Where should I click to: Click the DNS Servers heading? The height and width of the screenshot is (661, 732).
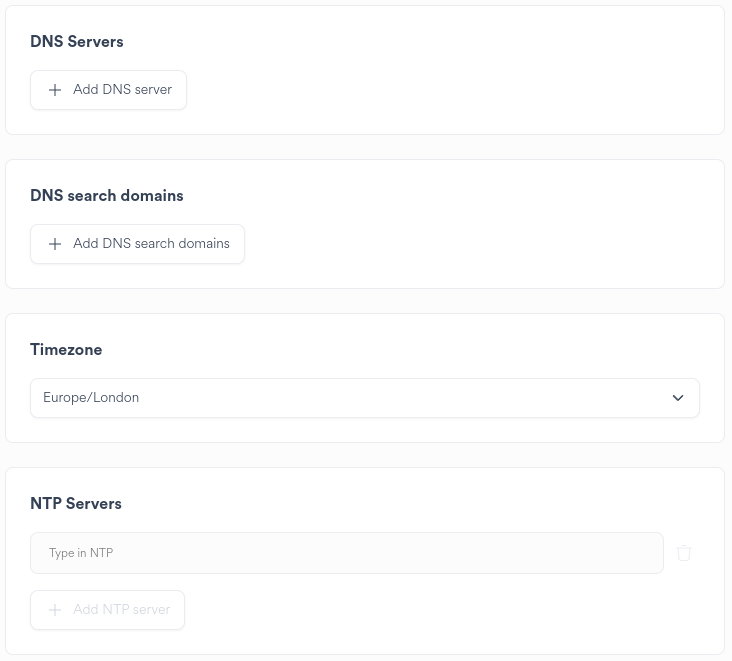click(x=77, y=42)
